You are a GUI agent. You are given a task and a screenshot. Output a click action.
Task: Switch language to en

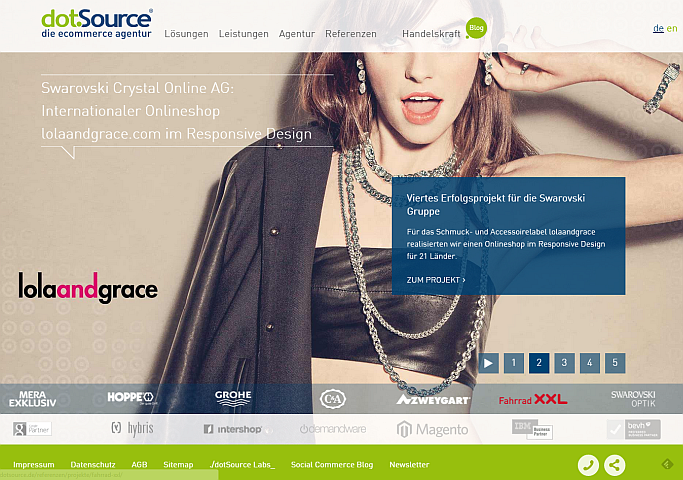click(672, 28)
